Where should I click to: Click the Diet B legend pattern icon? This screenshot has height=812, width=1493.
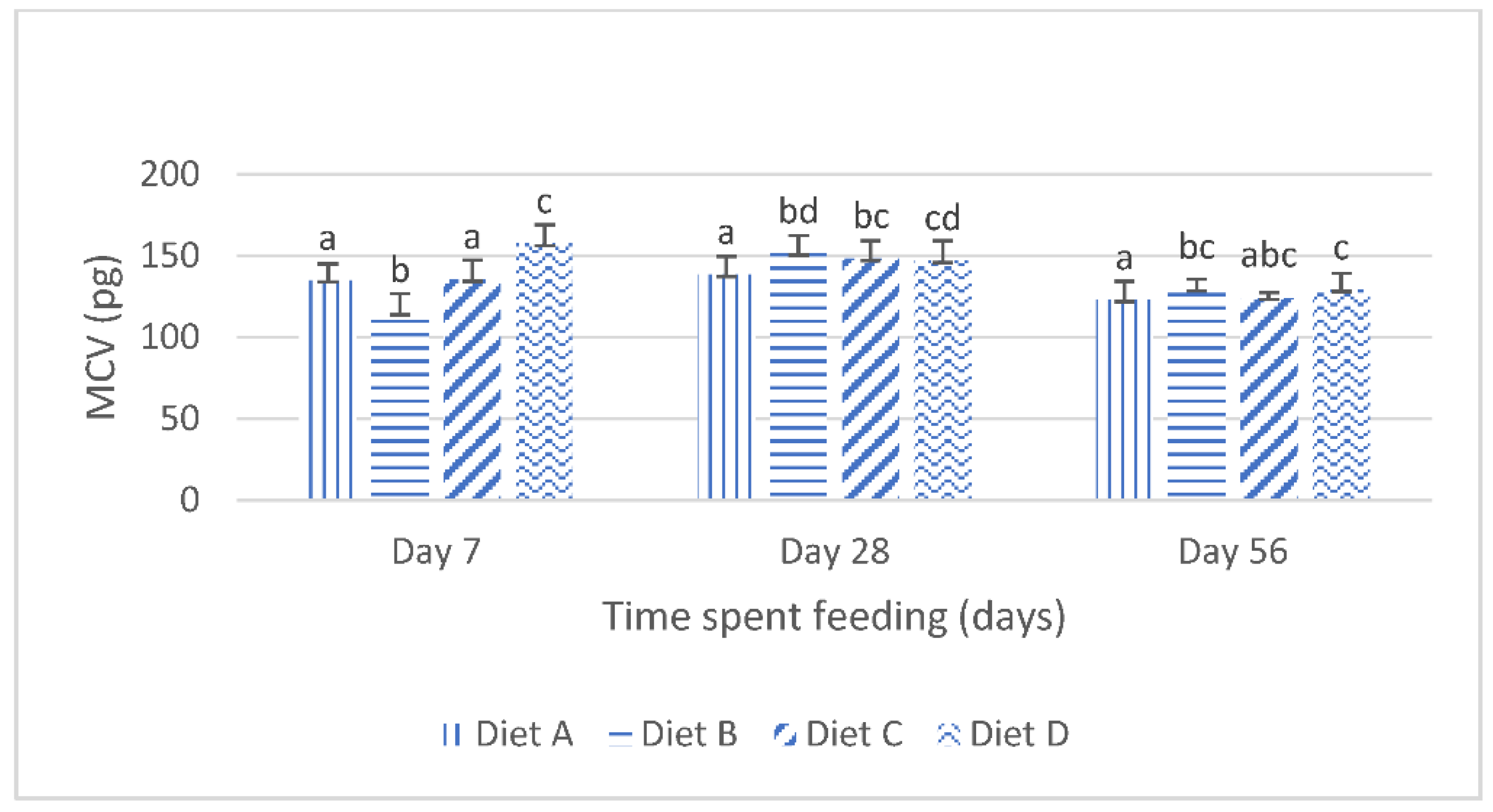620,736
